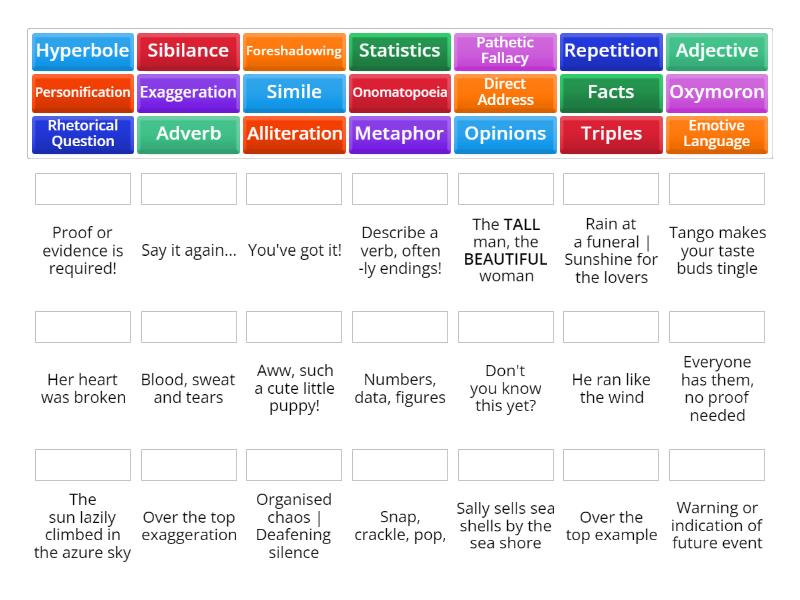Click the Onomatopoeia tile
Viewport: 800px width, 600px height.
(399, 92)
